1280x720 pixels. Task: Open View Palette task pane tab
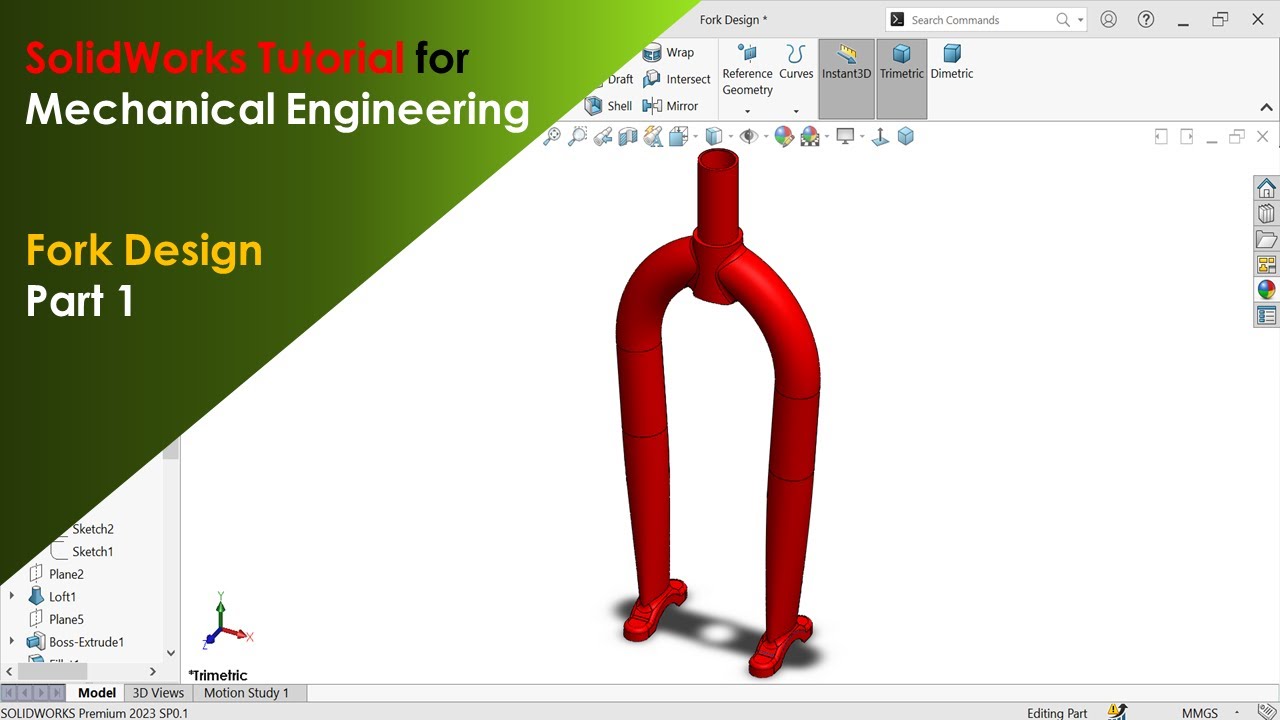[x=1266, y=265]
